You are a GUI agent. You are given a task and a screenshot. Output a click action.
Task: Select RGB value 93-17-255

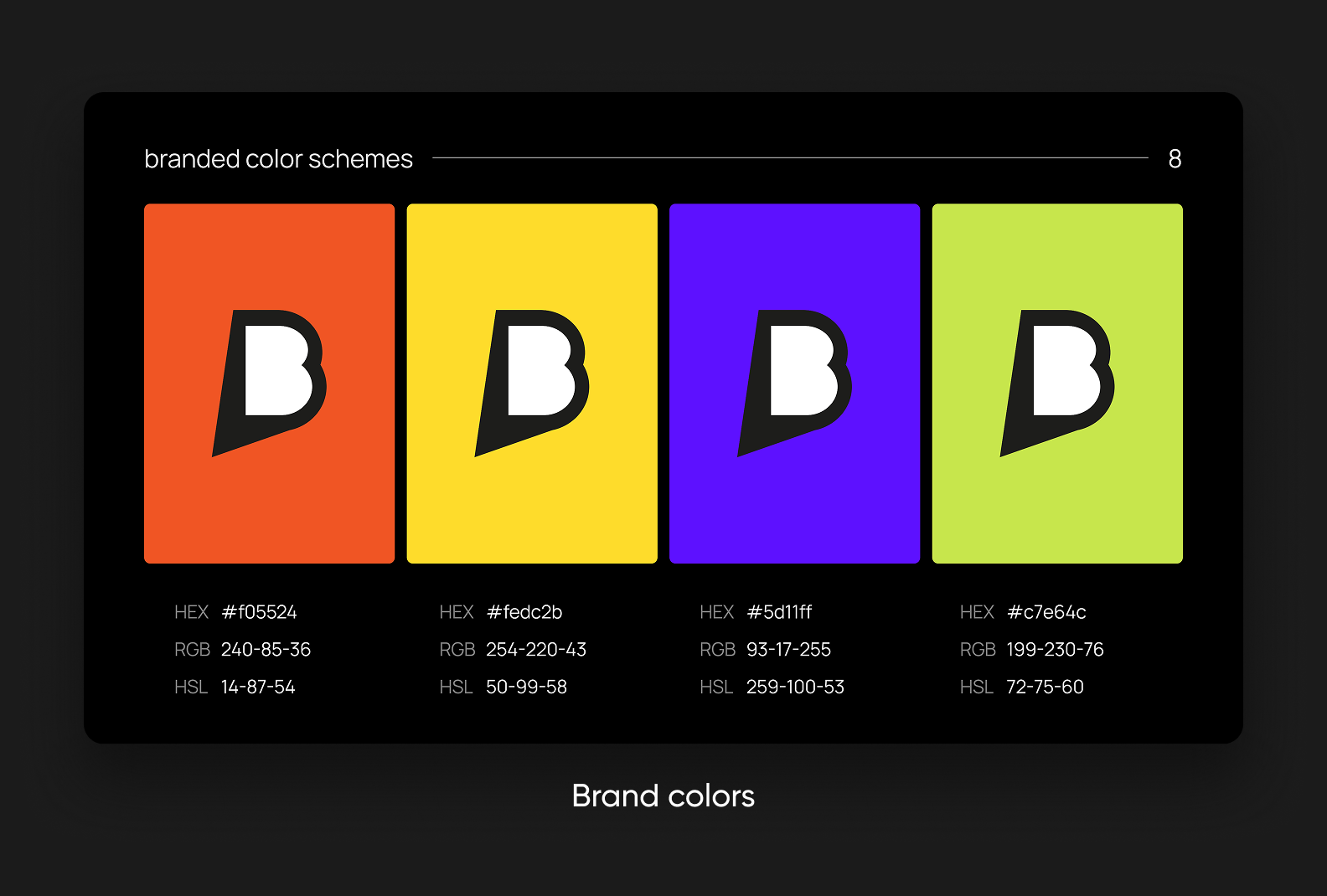(x=788, y=650)
